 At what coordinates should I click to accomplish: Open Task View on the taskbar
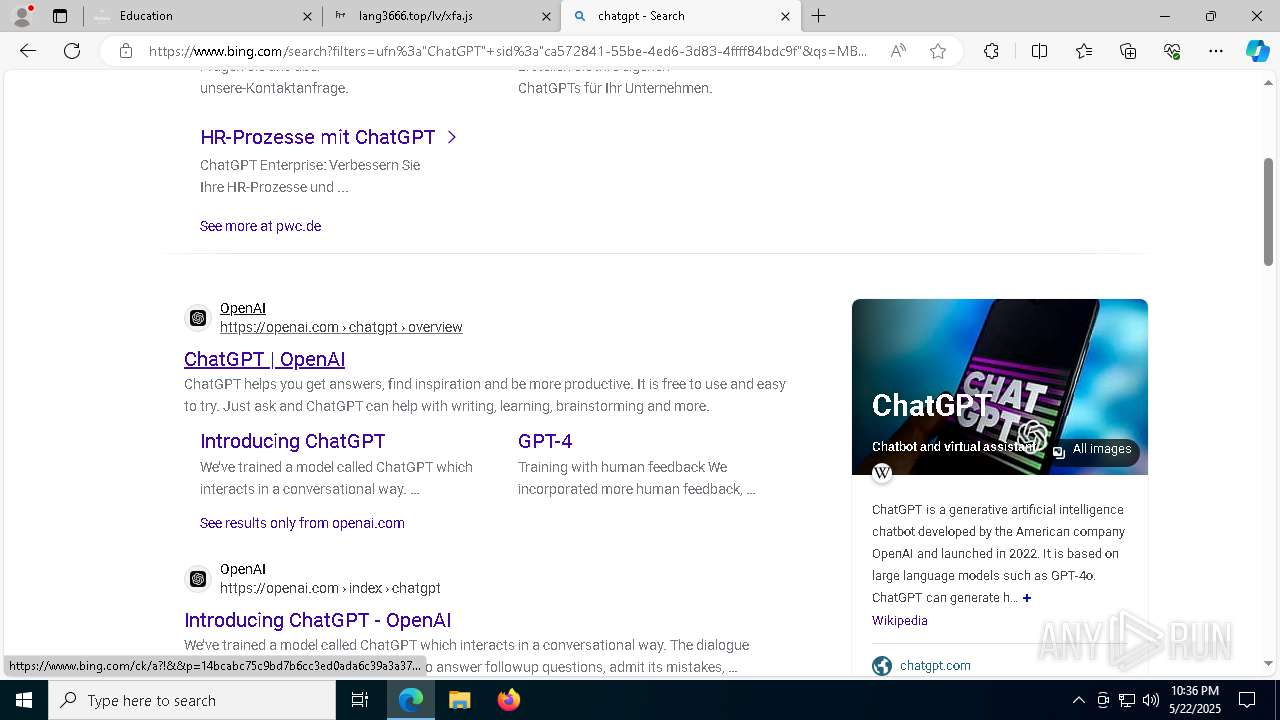(360, 700)
